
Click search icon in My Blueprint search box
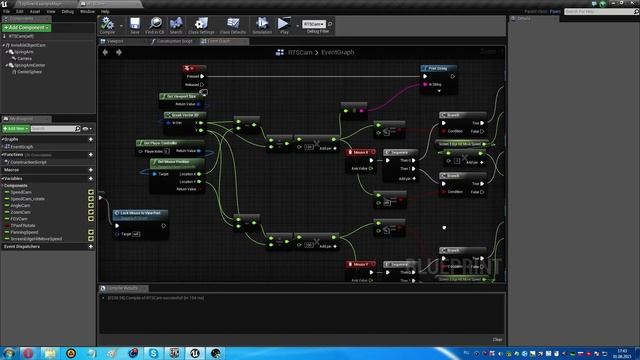(78, 129)
